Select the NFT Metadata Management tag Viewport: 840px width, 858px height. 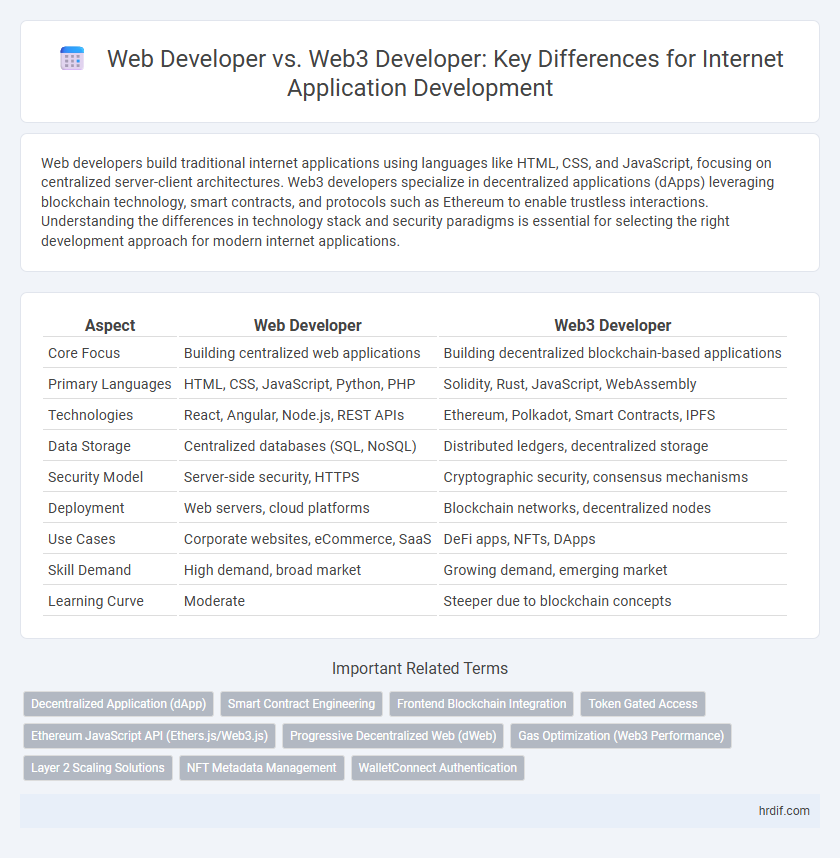click(x=262, y=768)
